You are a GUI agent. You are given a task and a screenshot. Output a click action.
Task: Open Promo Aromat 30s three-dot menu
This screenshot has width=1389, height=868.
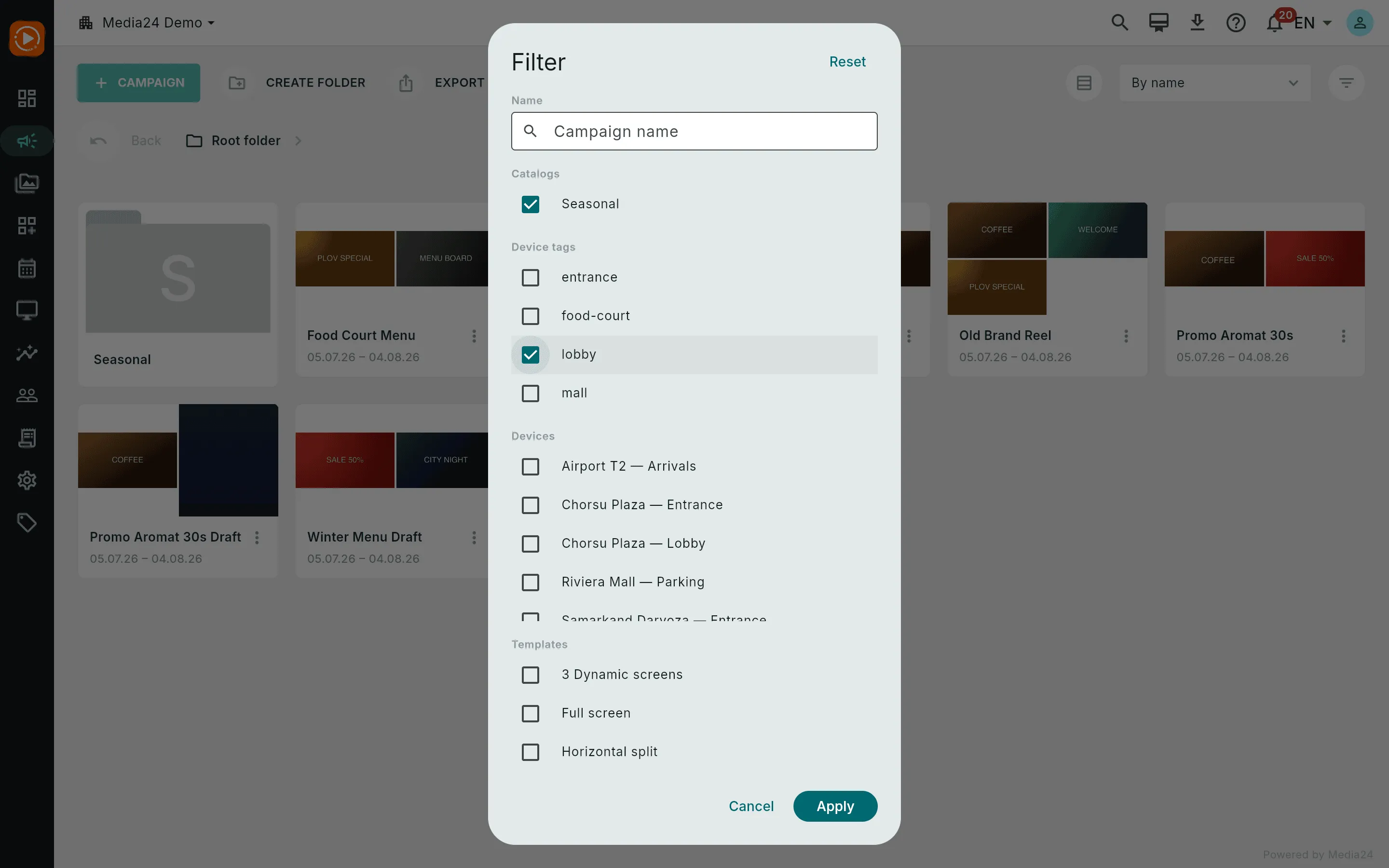1344,336
